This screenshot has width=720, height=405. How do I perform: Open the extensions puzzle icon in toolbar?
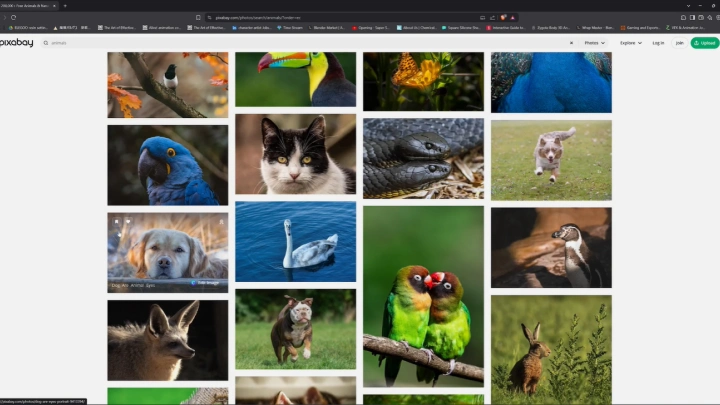pyautogui.click(x=683, y=17)
